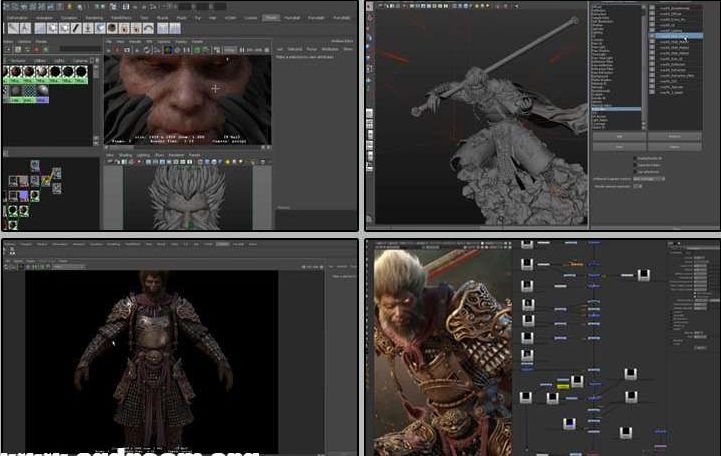Click the arch-shaped curve shelf icon
The width and height of the screenshot is (721, 456).
coord(148,28)
